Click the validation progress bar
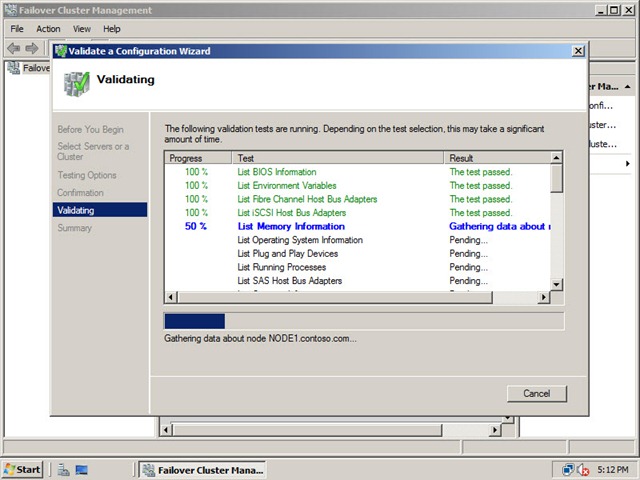 click(364, 321)
